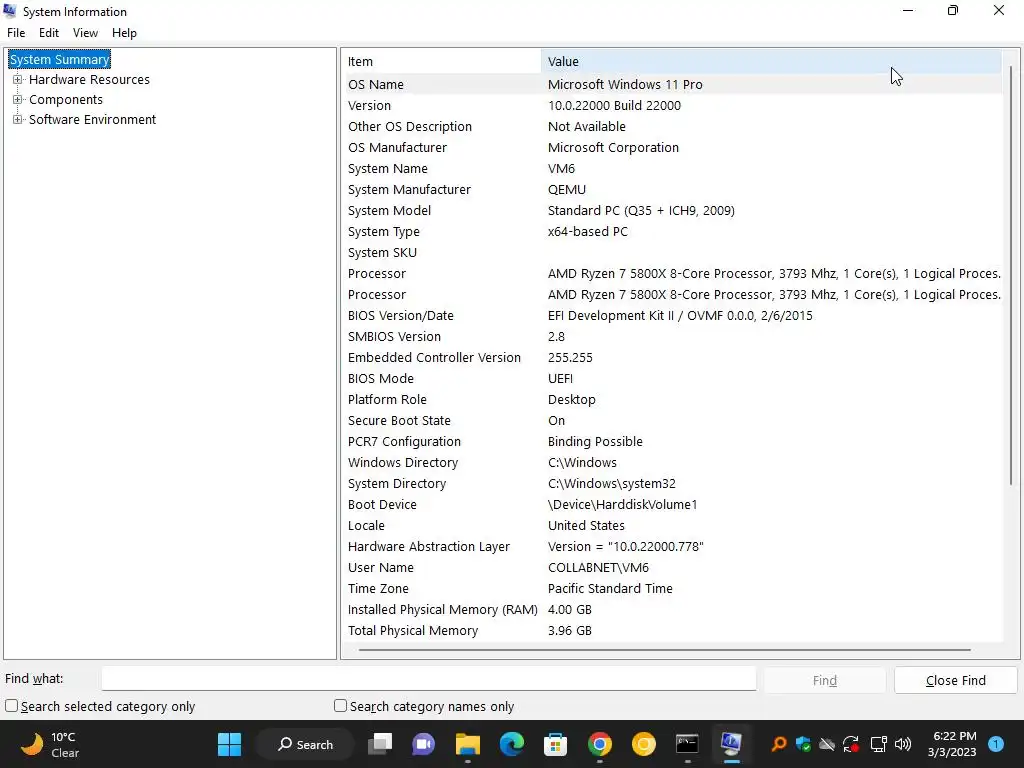This screenshot has width=1024, height=768.
Task: Open the Windows Security tray icon
Action: pos(803,744)
